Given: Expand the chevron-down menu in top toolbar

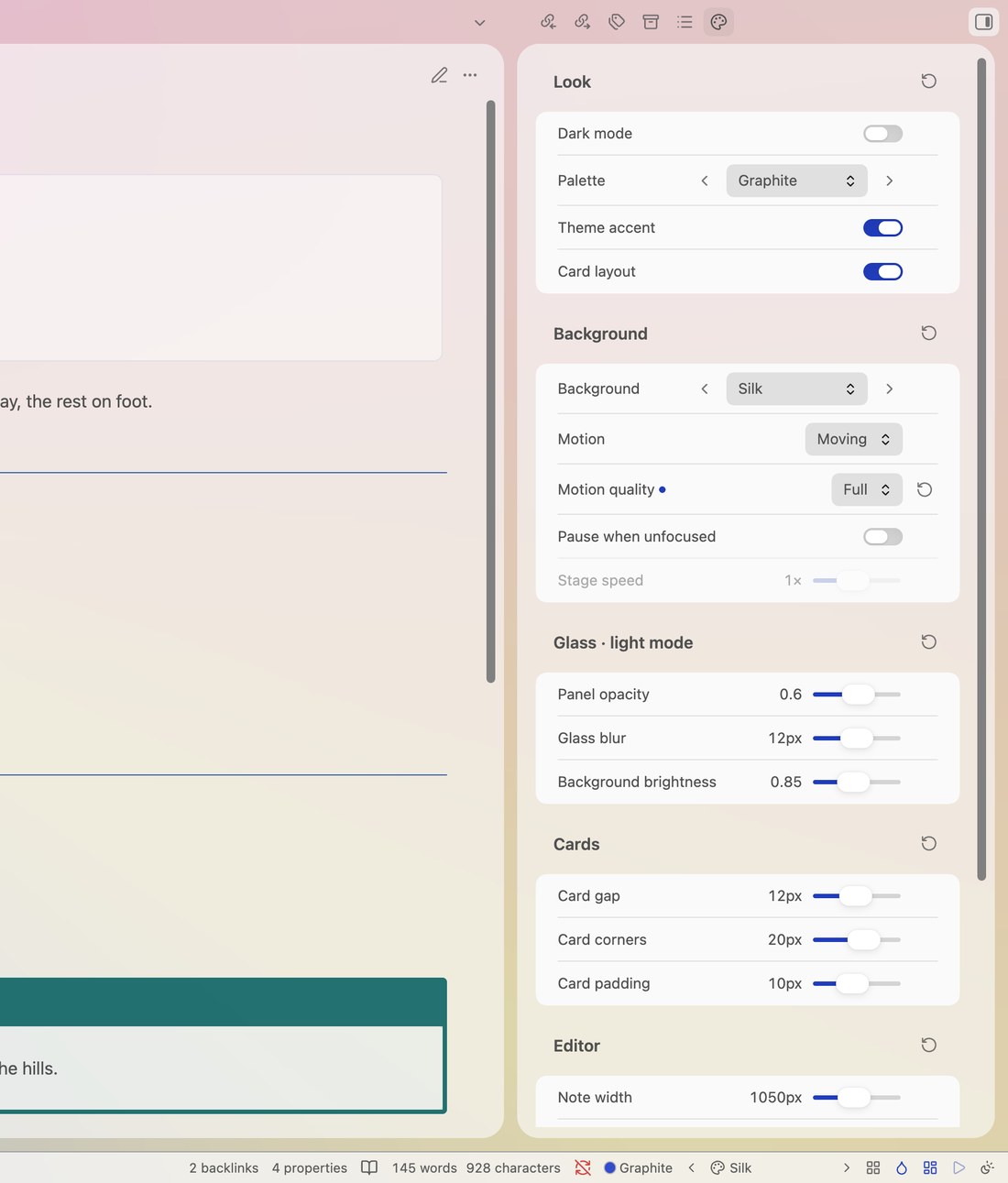Looking at the screenshot, I should (x=479, y=23).
